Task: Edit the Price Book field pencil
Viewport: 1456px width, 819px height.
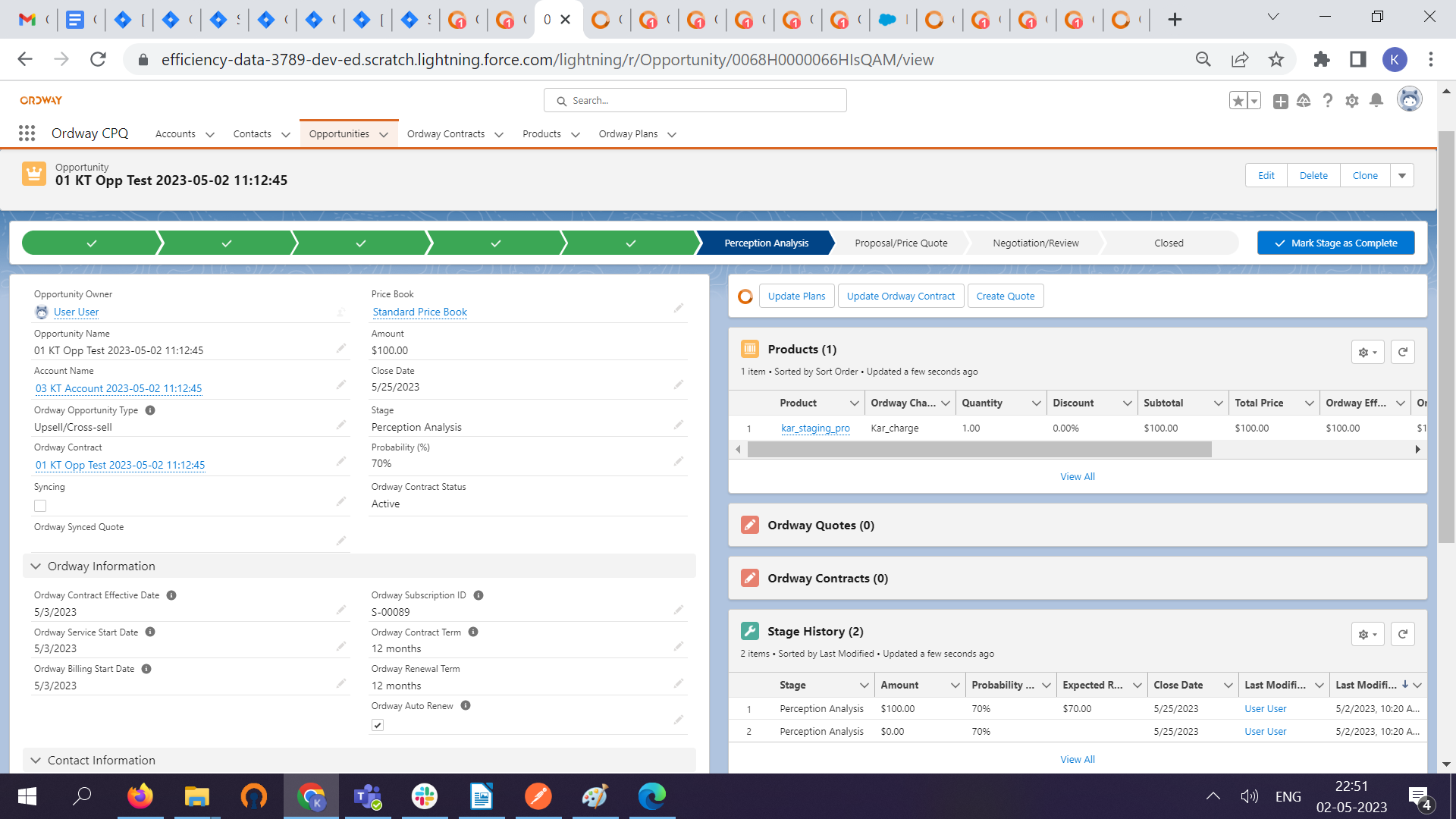Action: (679, 309)
